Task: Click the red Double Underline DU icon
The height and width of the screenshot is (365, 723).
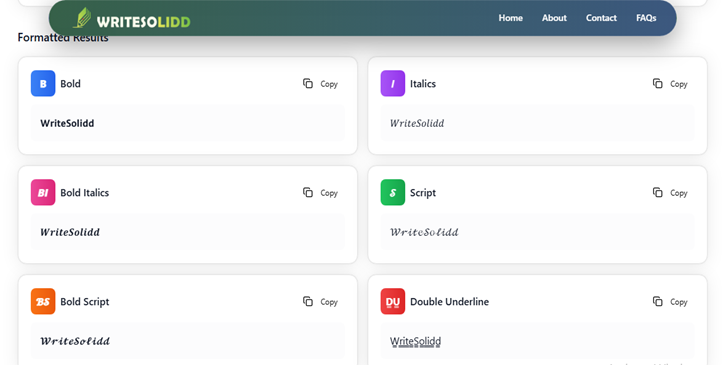Action: [x=393, y=301]
